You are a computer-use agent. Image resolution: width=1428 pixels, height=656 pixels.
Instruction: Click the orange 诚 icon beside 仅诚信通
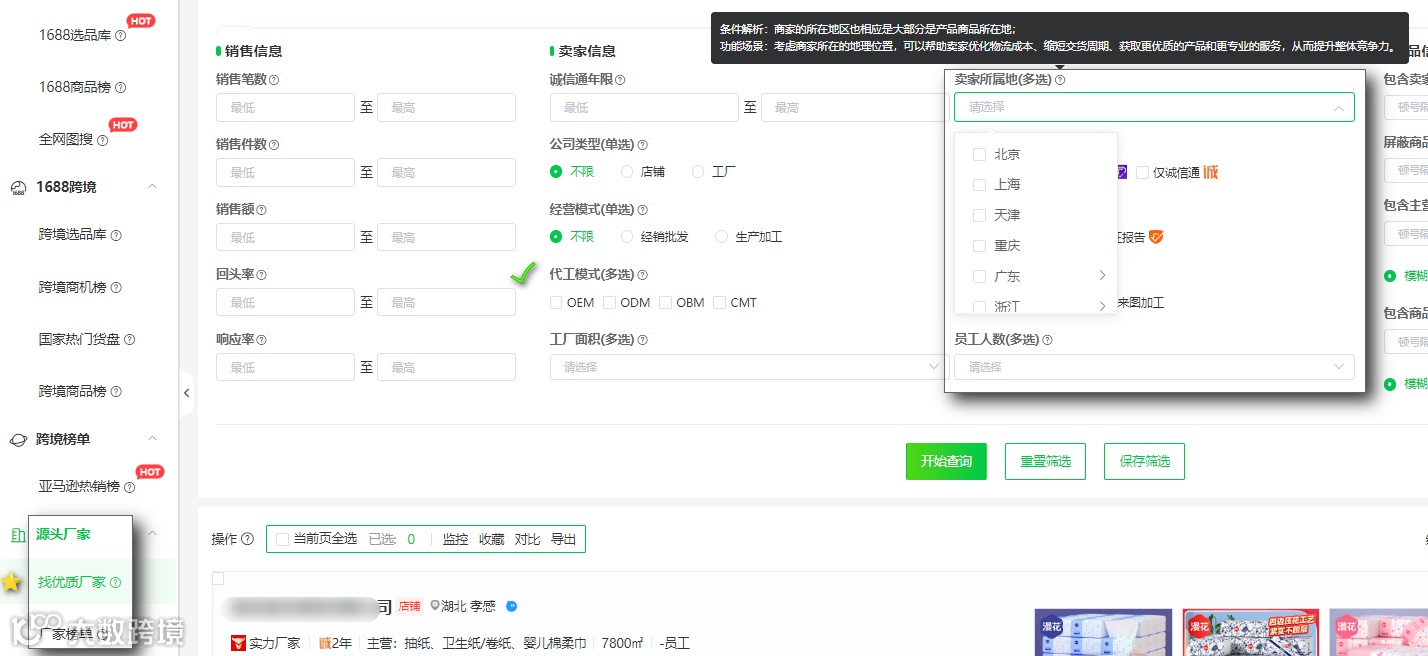(x=1210, y=172)
